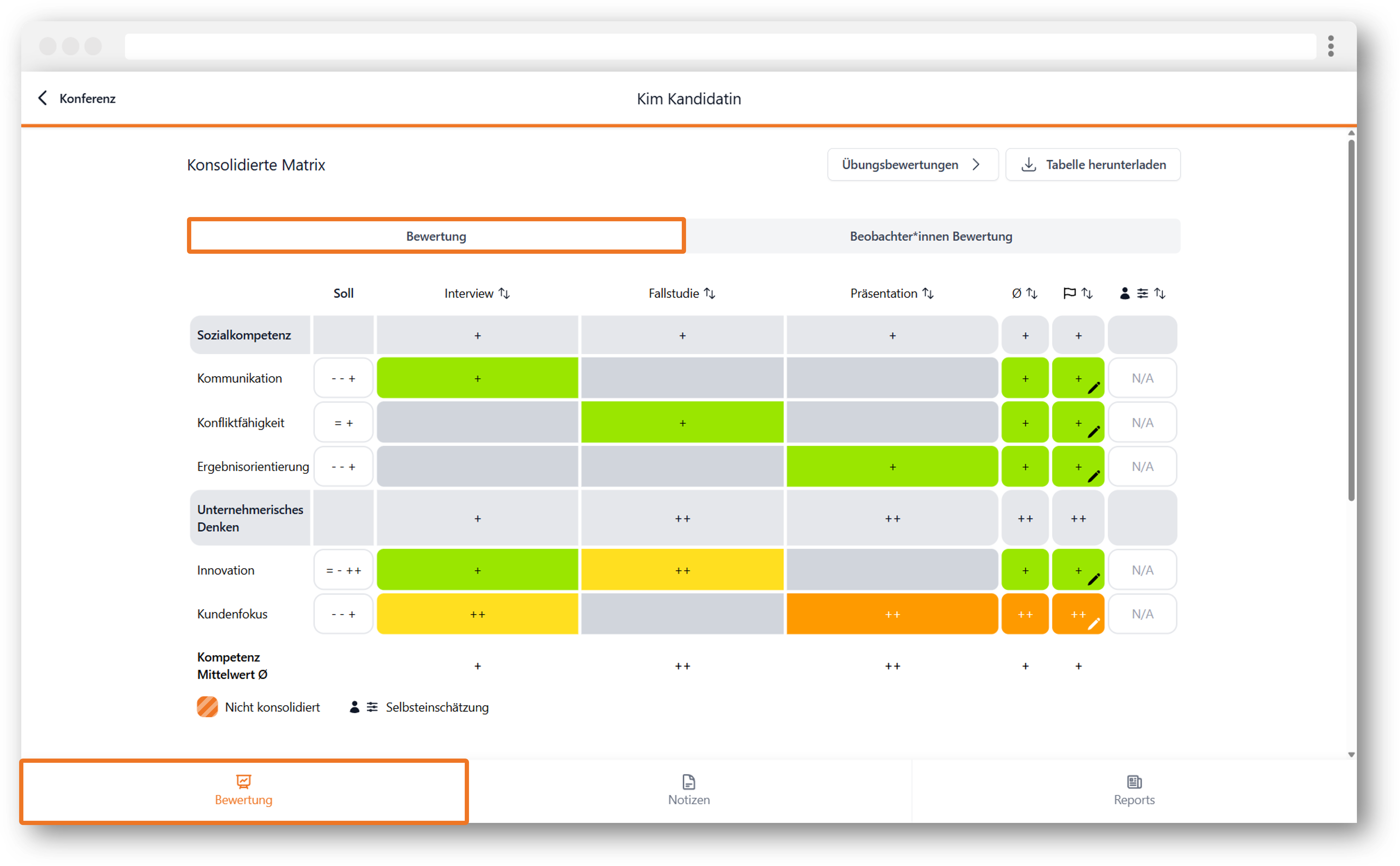Open Soll range for Innovation
The image size is (1400, 866).
pos(344,570)
